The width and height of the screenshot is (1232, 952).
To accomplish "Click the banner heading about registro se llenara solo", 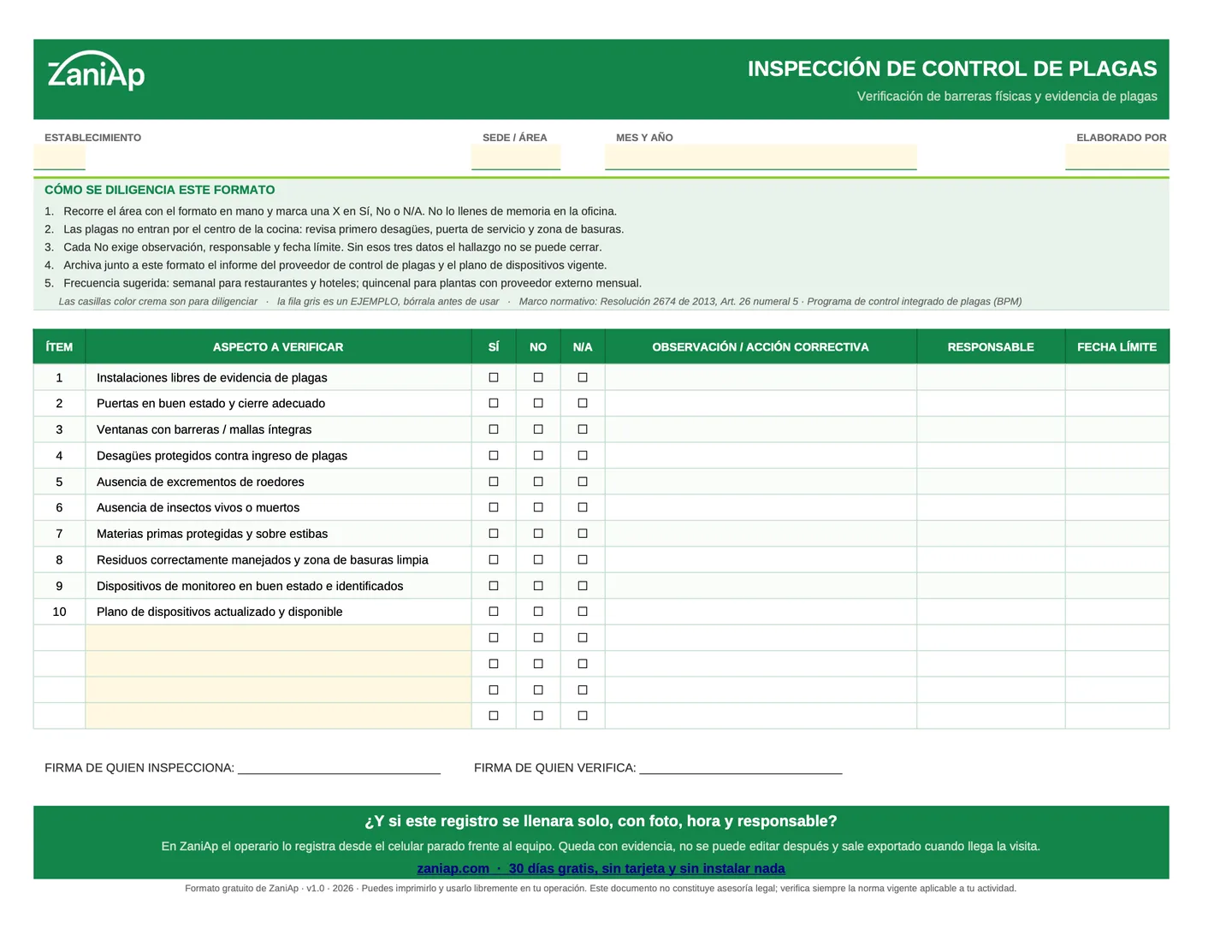I will click(x=601, y=821).
